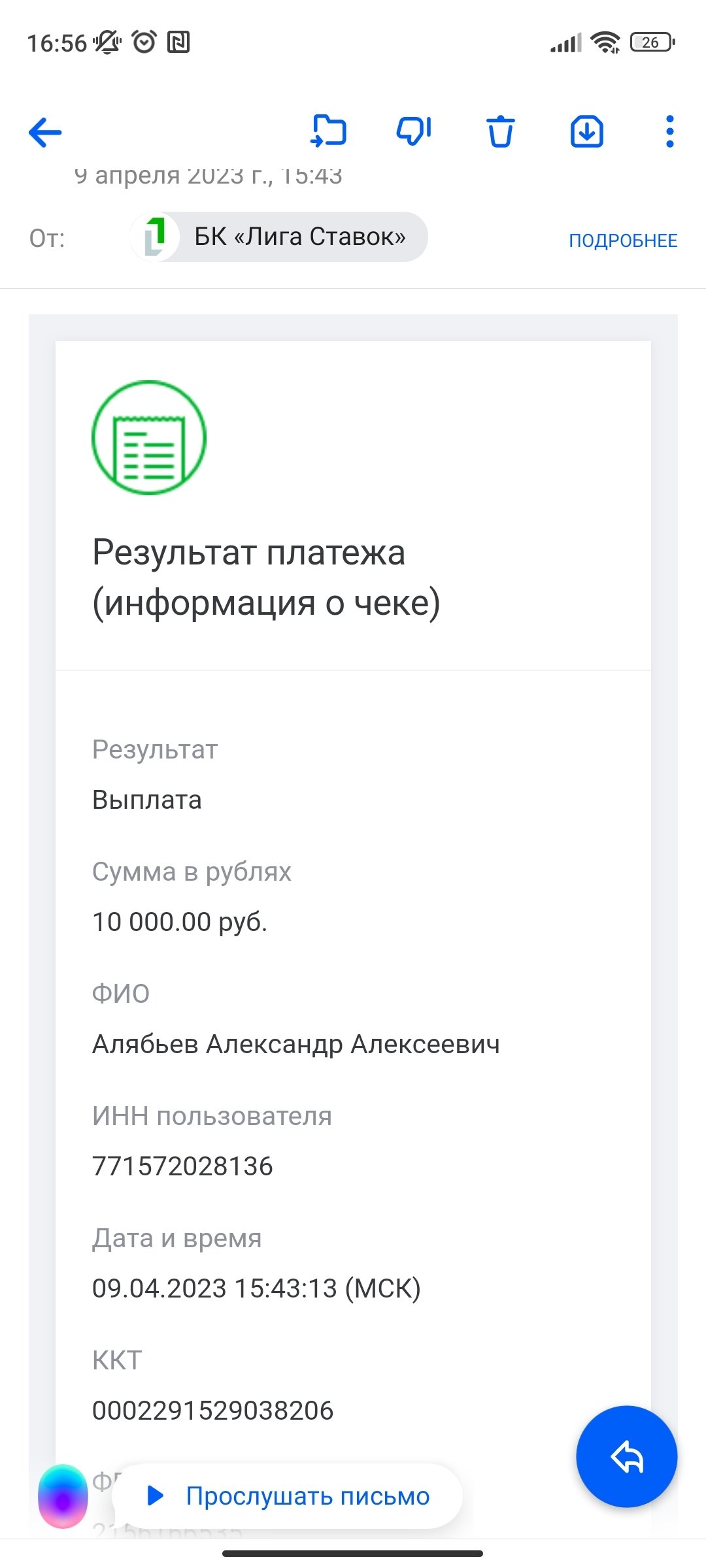Tap the green receipt icon
Image resolution: width=706 pixels, height=1568 pixels.
coord(149,438)
